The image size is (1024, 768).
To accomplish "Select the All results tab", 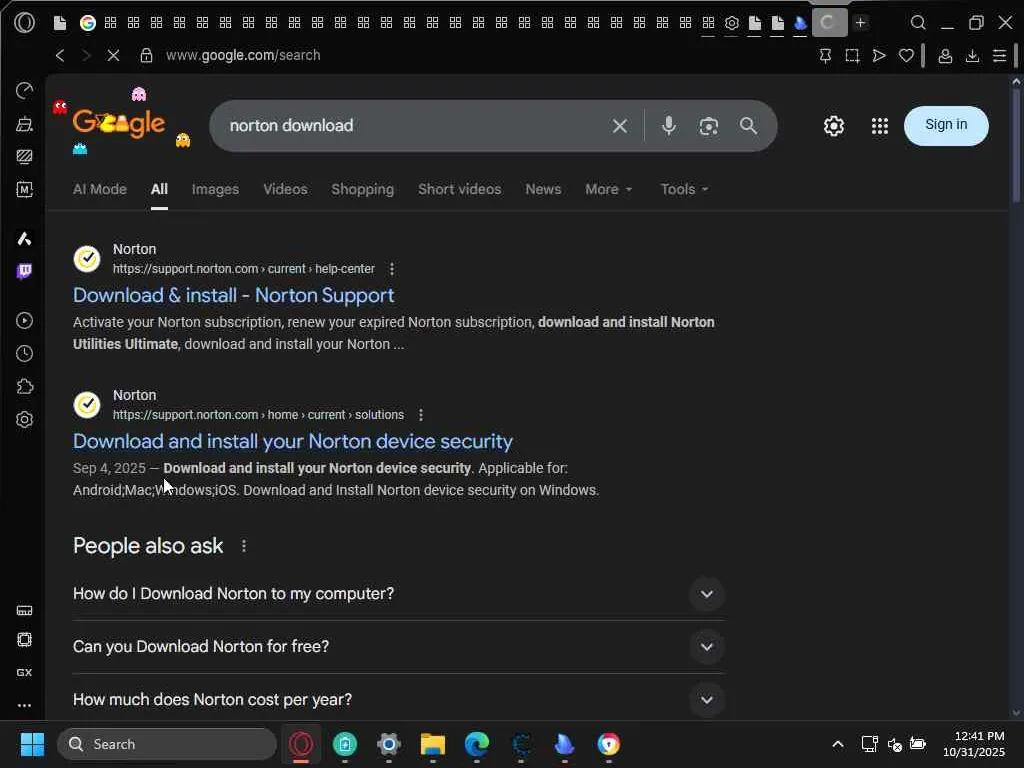I will tap(159, 189).
